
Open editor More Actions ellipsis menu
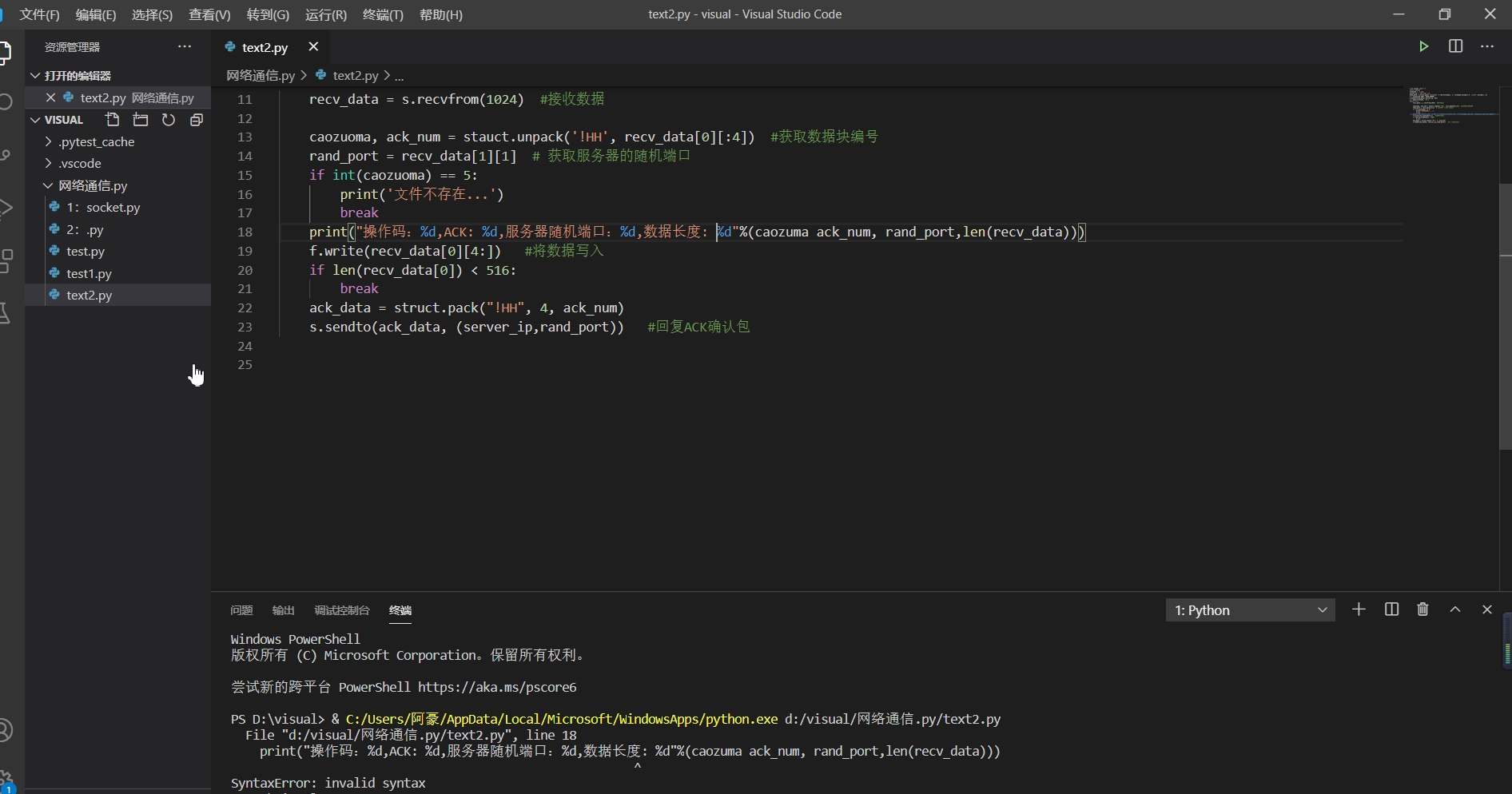pos(1486,46)
